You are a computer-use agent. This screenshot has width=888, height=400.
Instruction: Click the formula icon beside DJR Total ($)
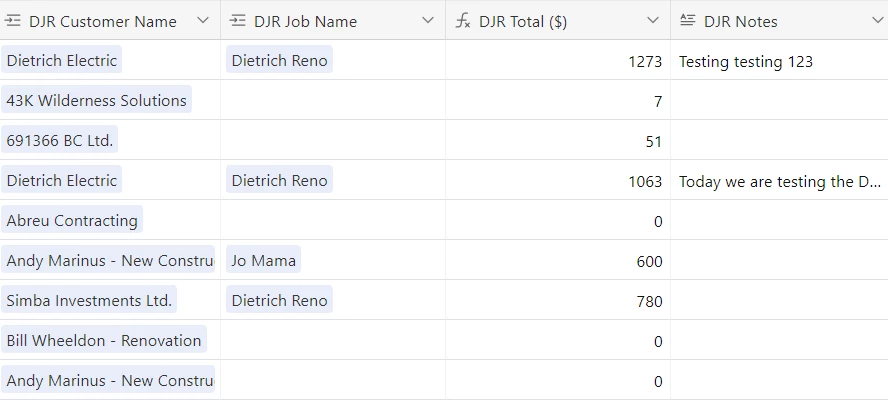coord(463,22)
